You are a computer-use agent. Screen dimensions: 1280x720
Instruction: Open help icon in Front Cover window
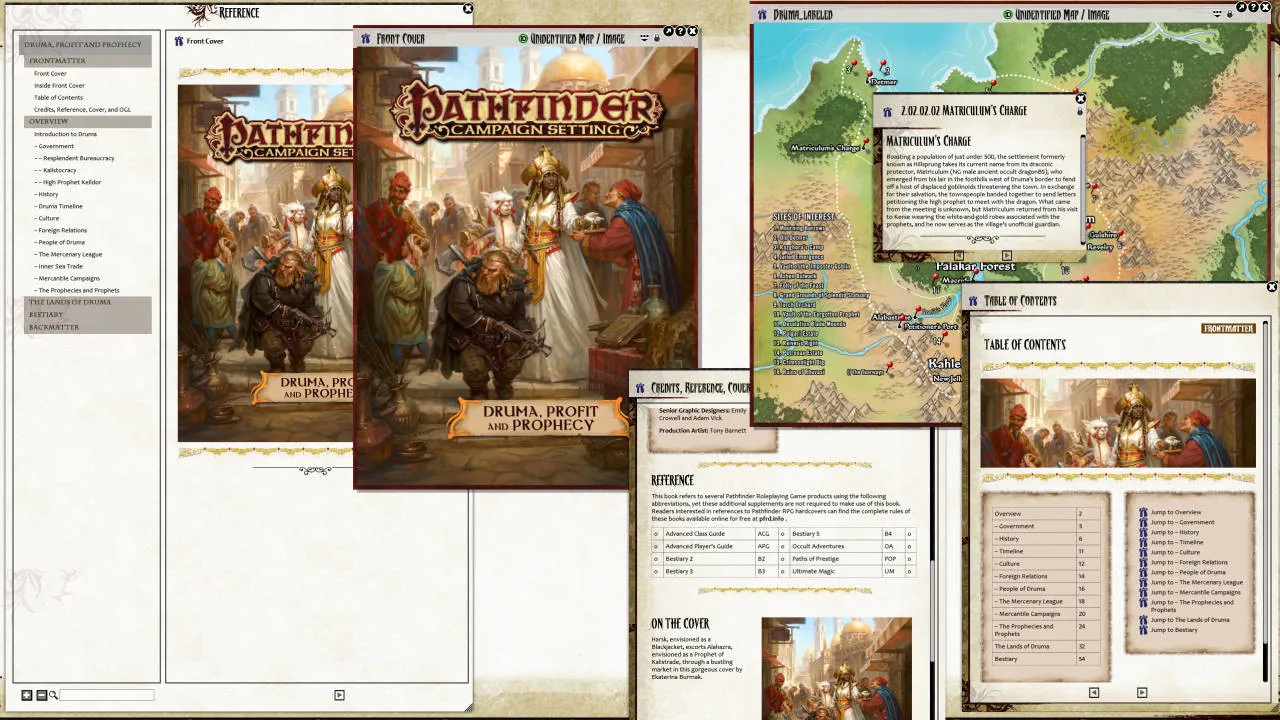click(680, 31)
